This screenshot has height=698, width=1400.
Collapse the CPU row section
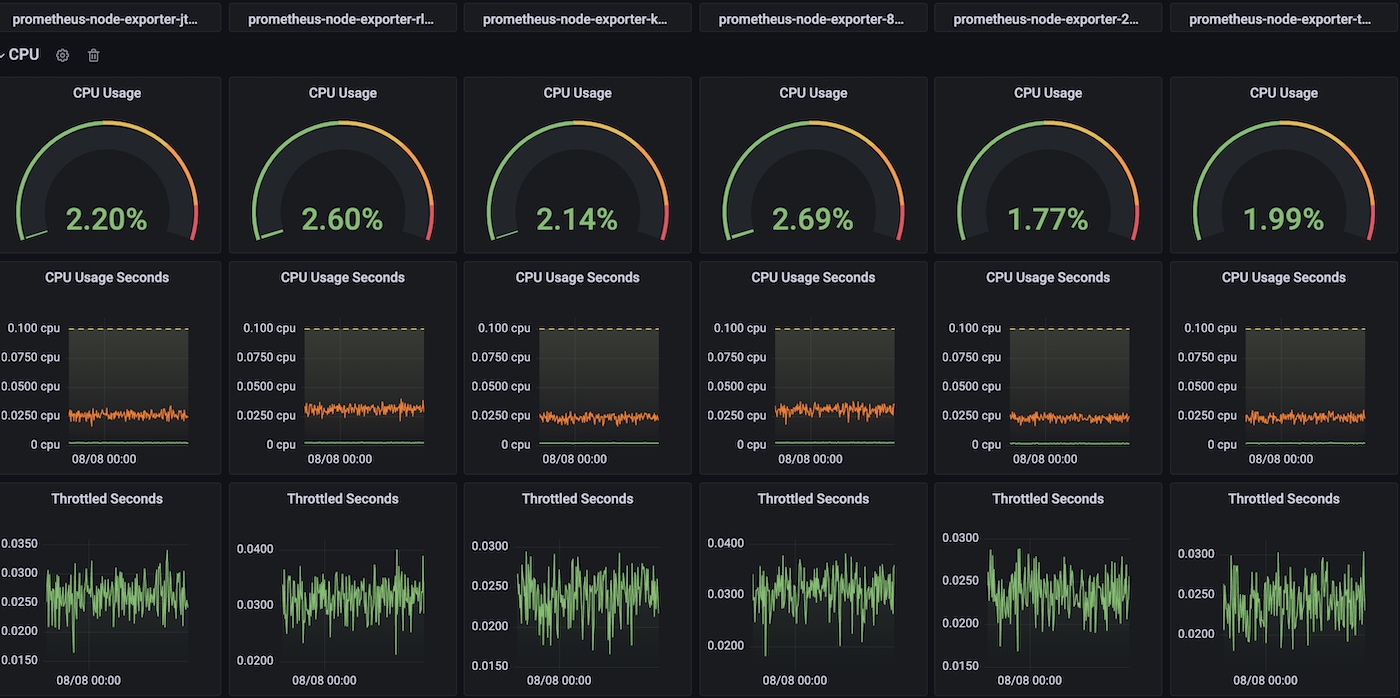(22, 55)
